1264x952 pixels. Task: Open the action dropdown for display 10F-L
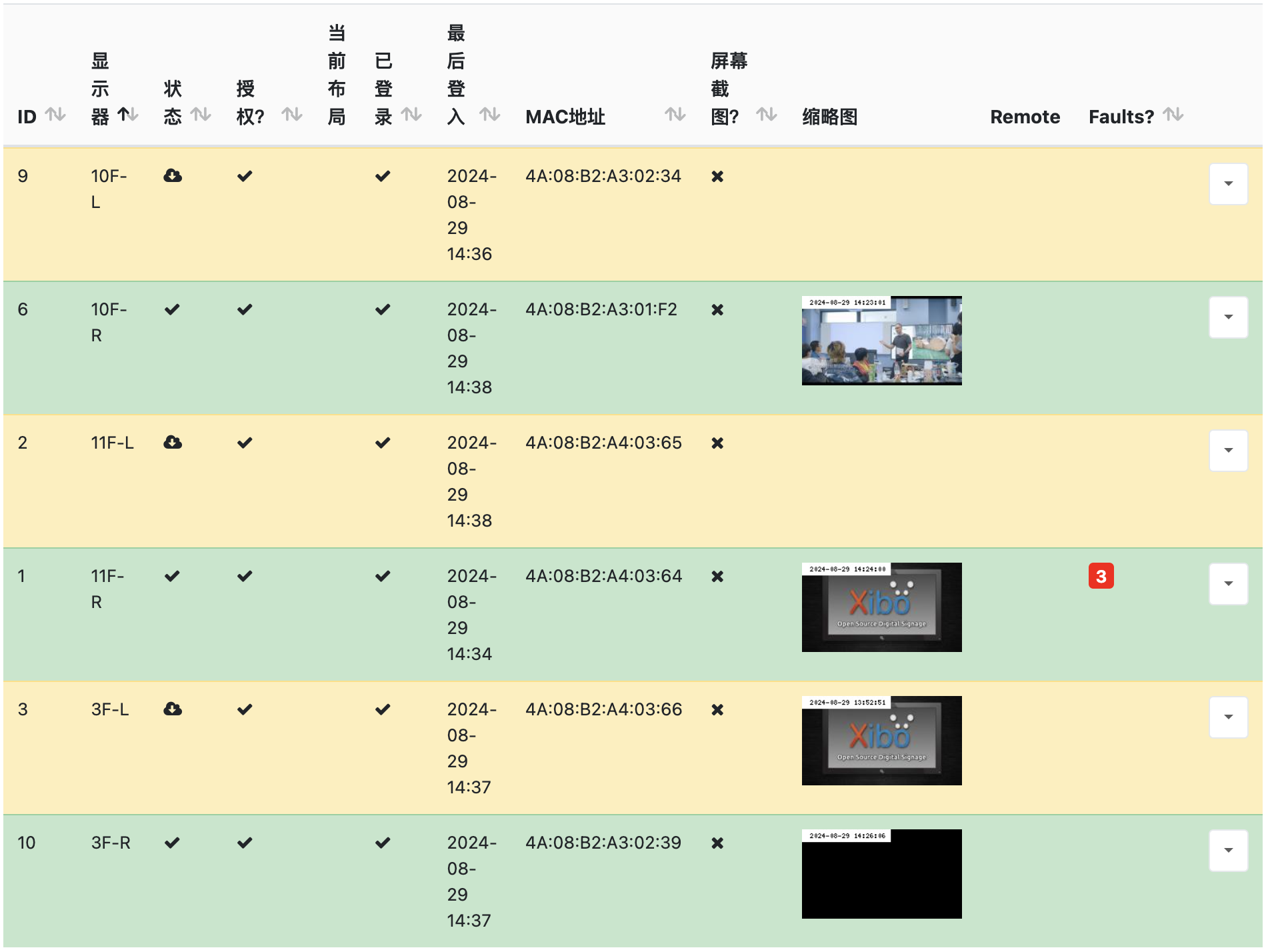tap(1228, 184)
